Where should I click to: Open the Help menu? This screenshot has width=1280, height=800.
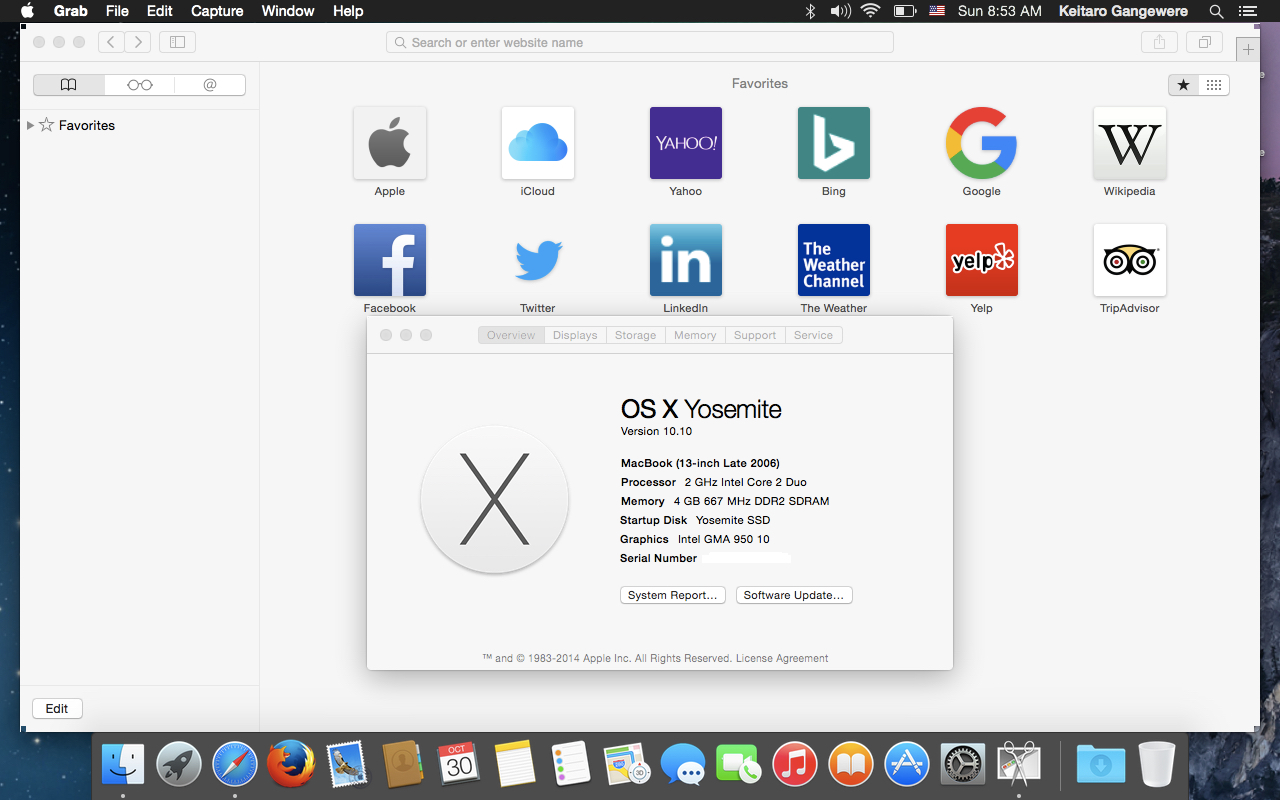pos(348,11)
